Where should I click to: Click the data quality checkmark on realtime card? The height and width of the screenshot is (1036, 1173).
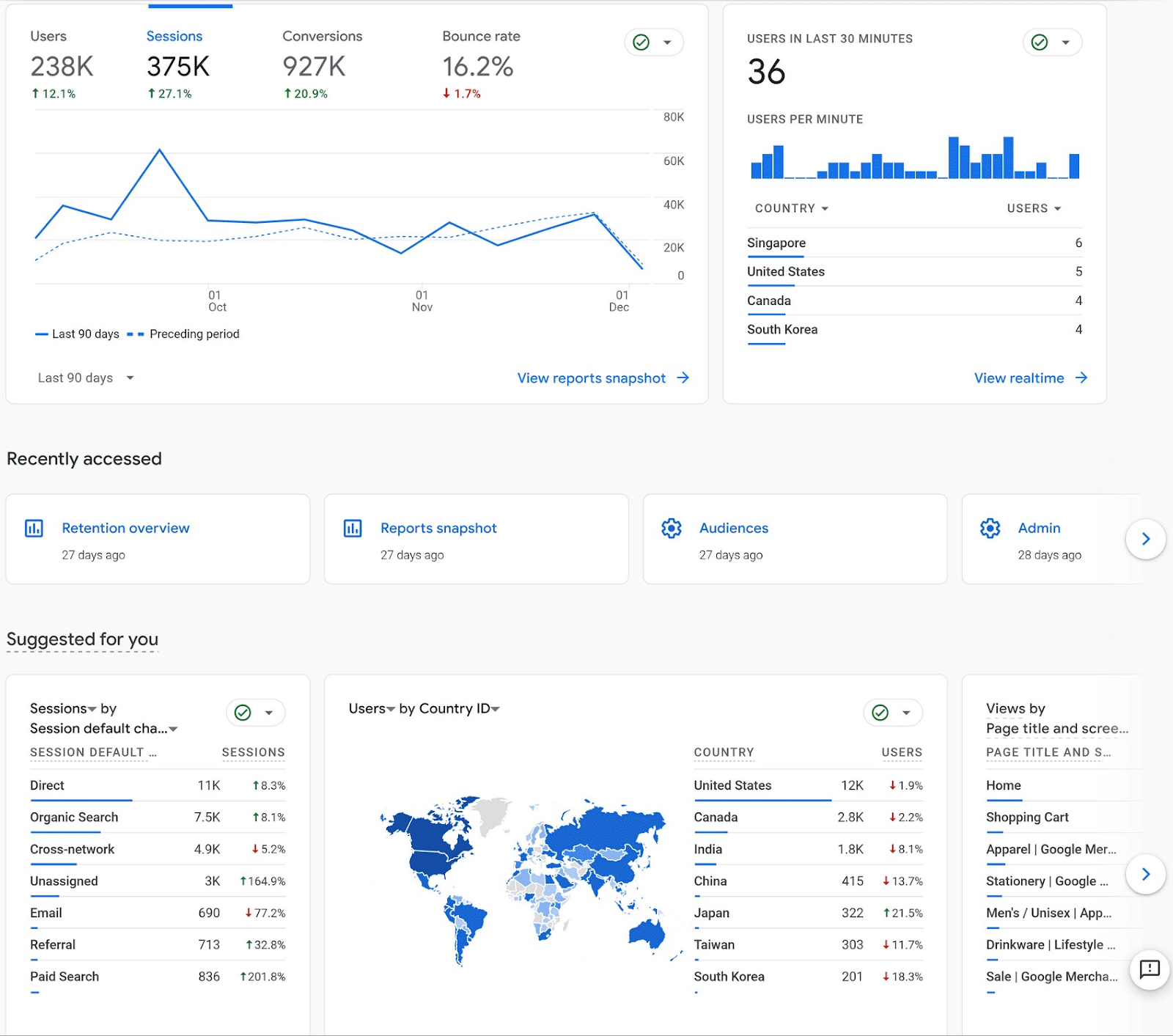click(1040, 42)
